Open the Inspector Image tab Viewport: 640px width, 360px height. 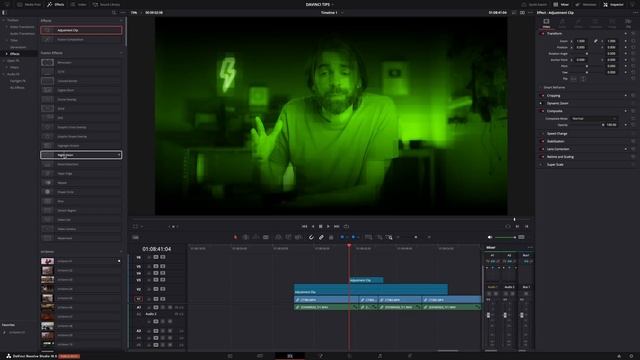point(612,23)
